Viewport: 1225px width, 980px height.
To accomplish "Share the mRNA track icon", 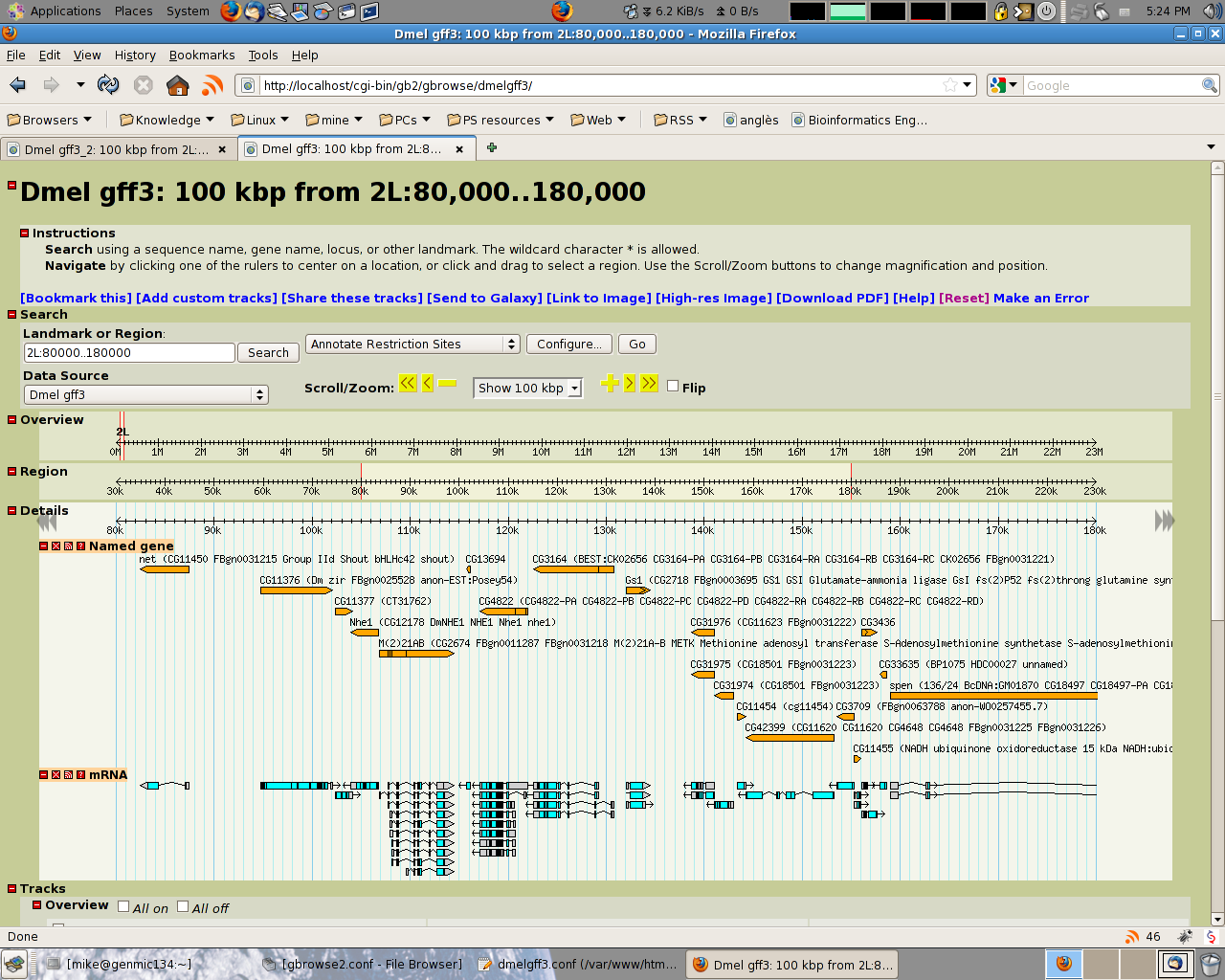I will (68, 775).
